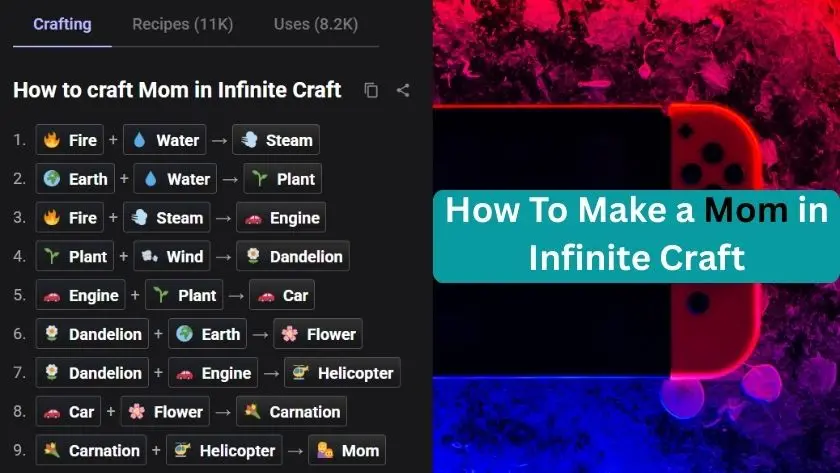Select Earth ingredient in step 6
840x473 pixels.
coord(208,334)
